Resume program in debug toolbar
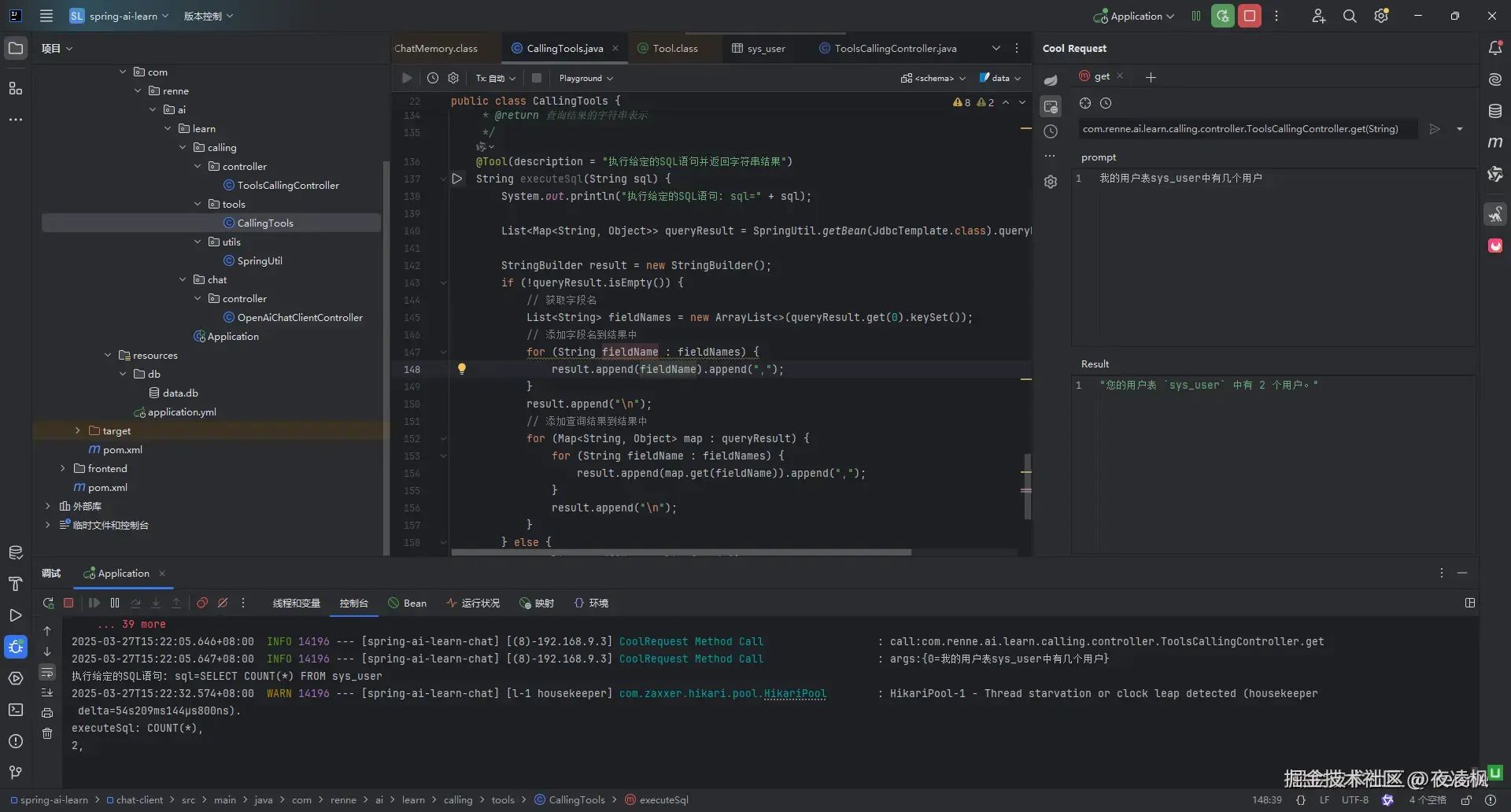 [x=94, y=603]
